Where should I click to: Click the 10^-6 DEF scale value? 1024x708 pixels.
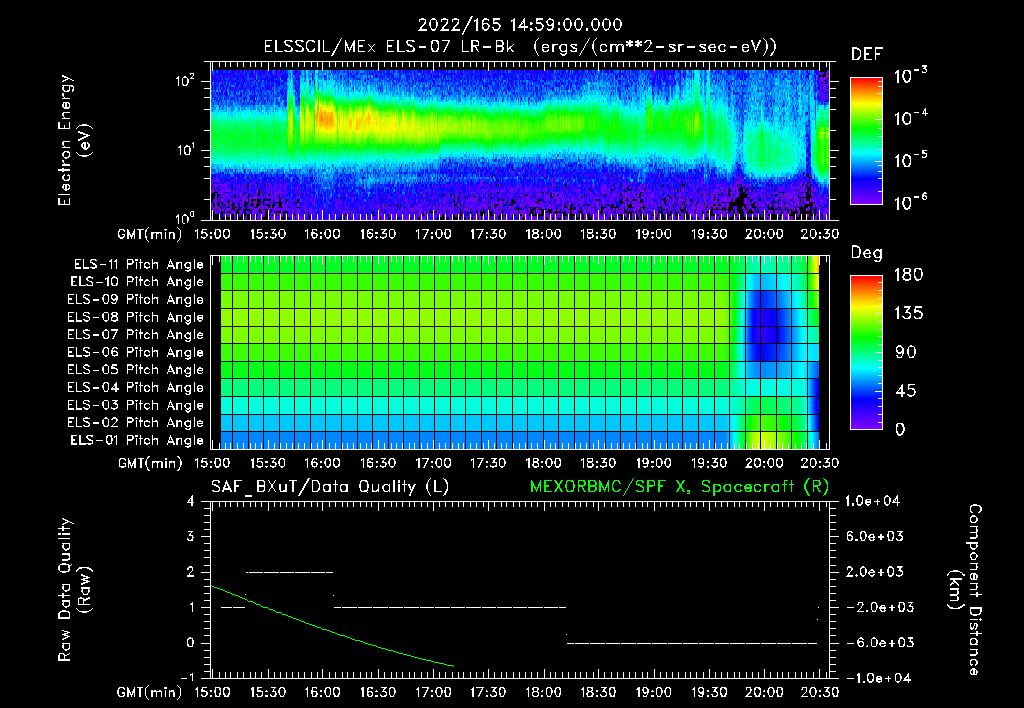point(910,202)
